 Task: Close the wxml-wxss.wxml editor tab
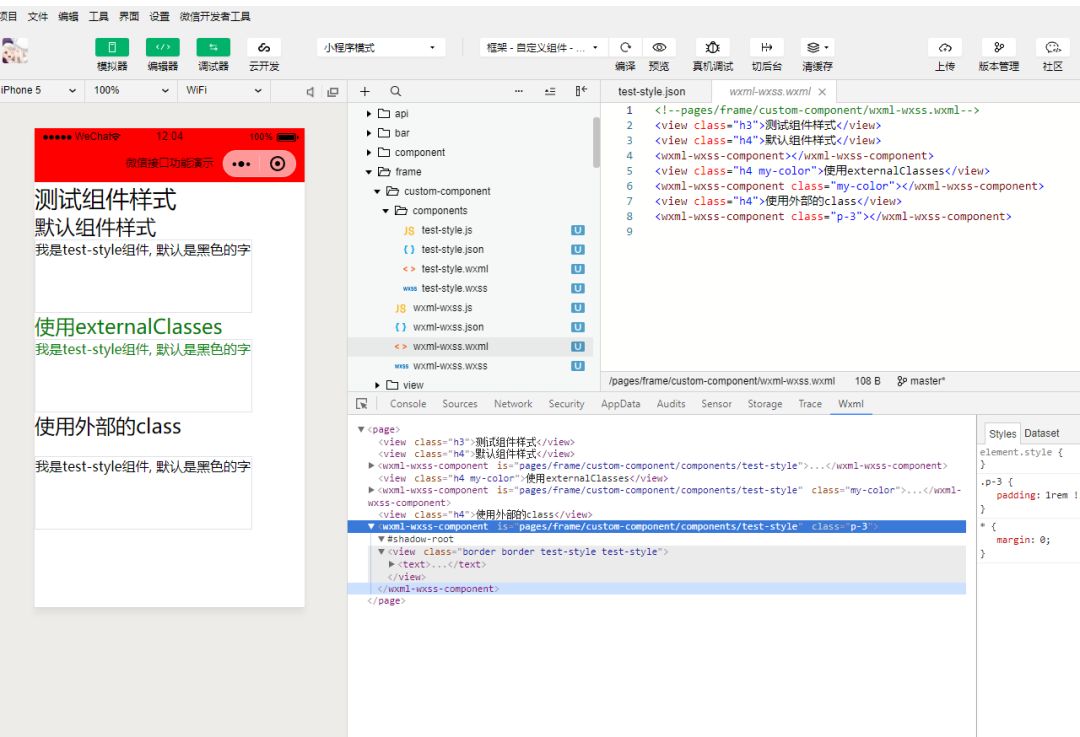click(x=822, y=92)
